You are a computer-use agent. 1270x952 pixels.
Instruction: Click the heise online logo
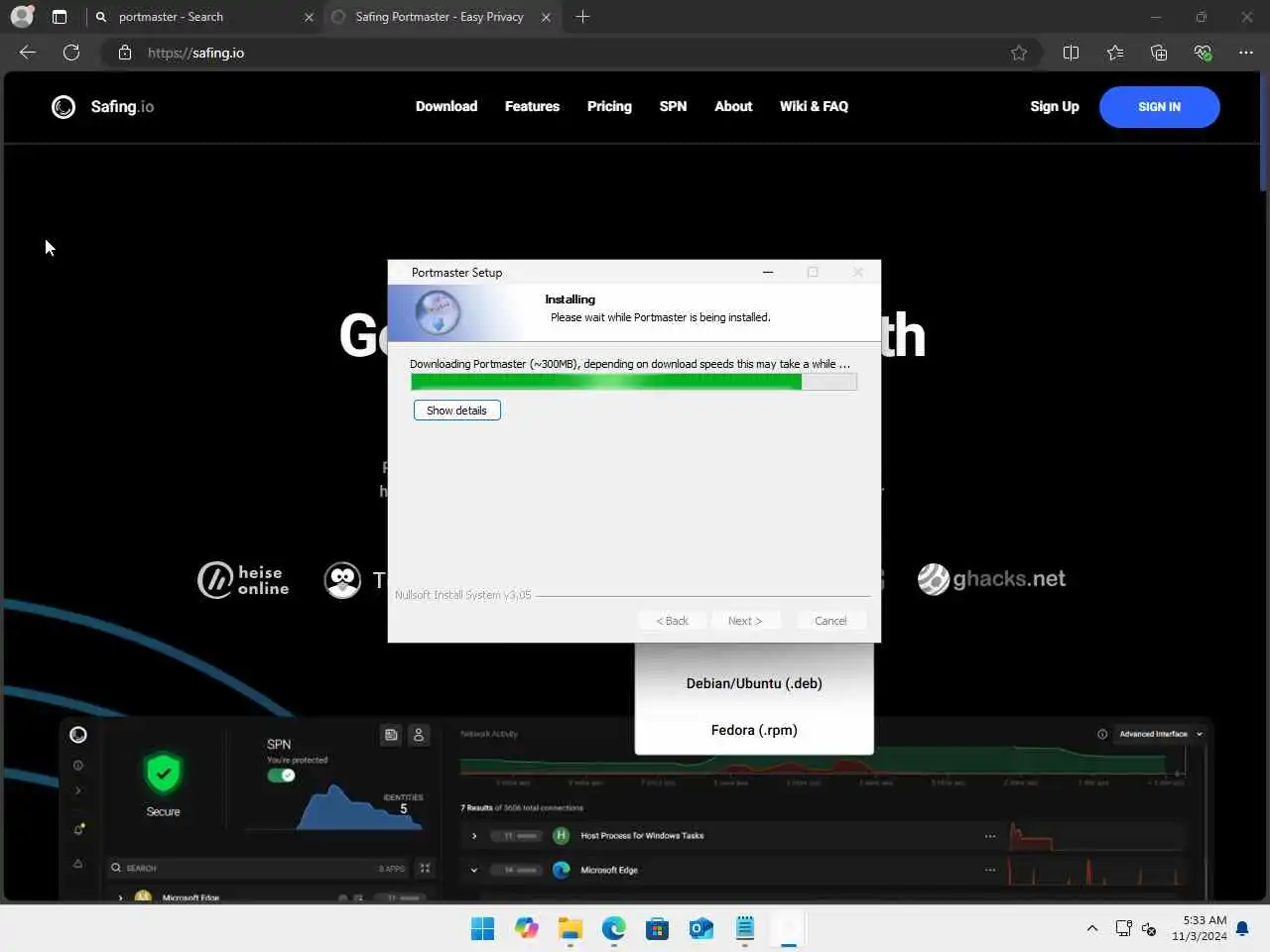click(x=243, y=580)
